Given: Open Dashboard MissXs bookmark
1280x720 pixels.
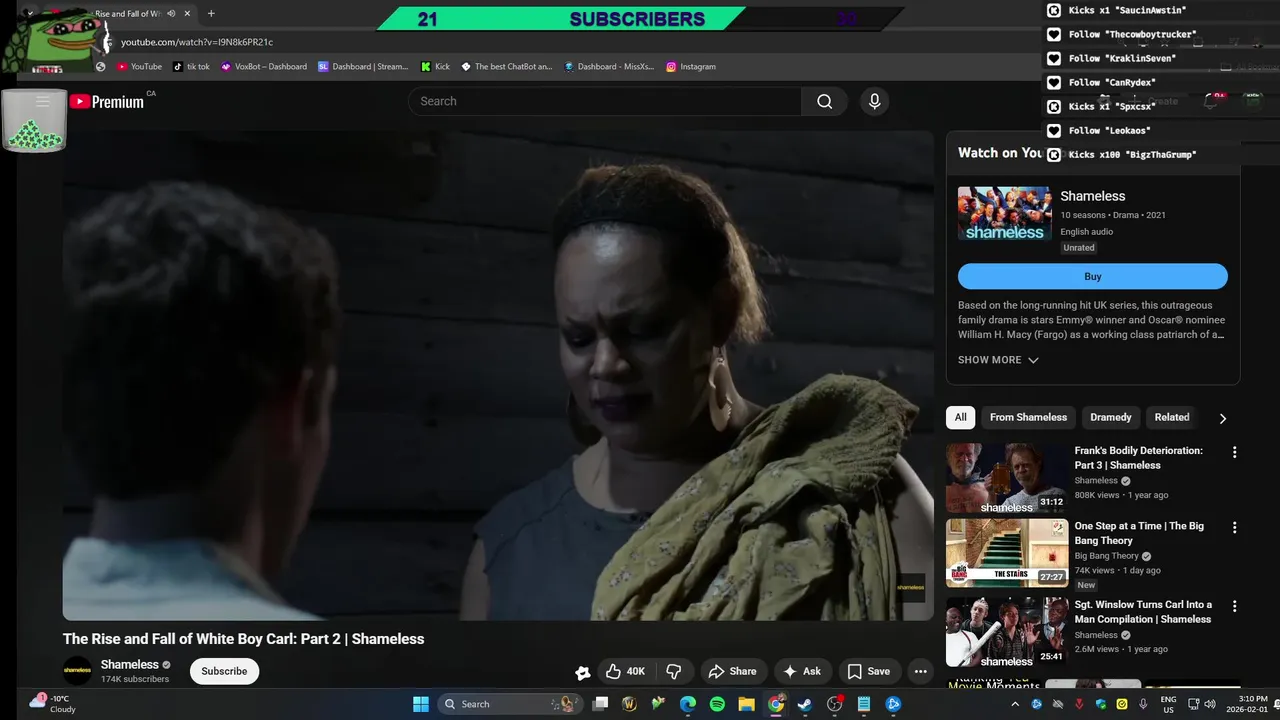Looking at the screenshot, I should click(x=609, y=66).
